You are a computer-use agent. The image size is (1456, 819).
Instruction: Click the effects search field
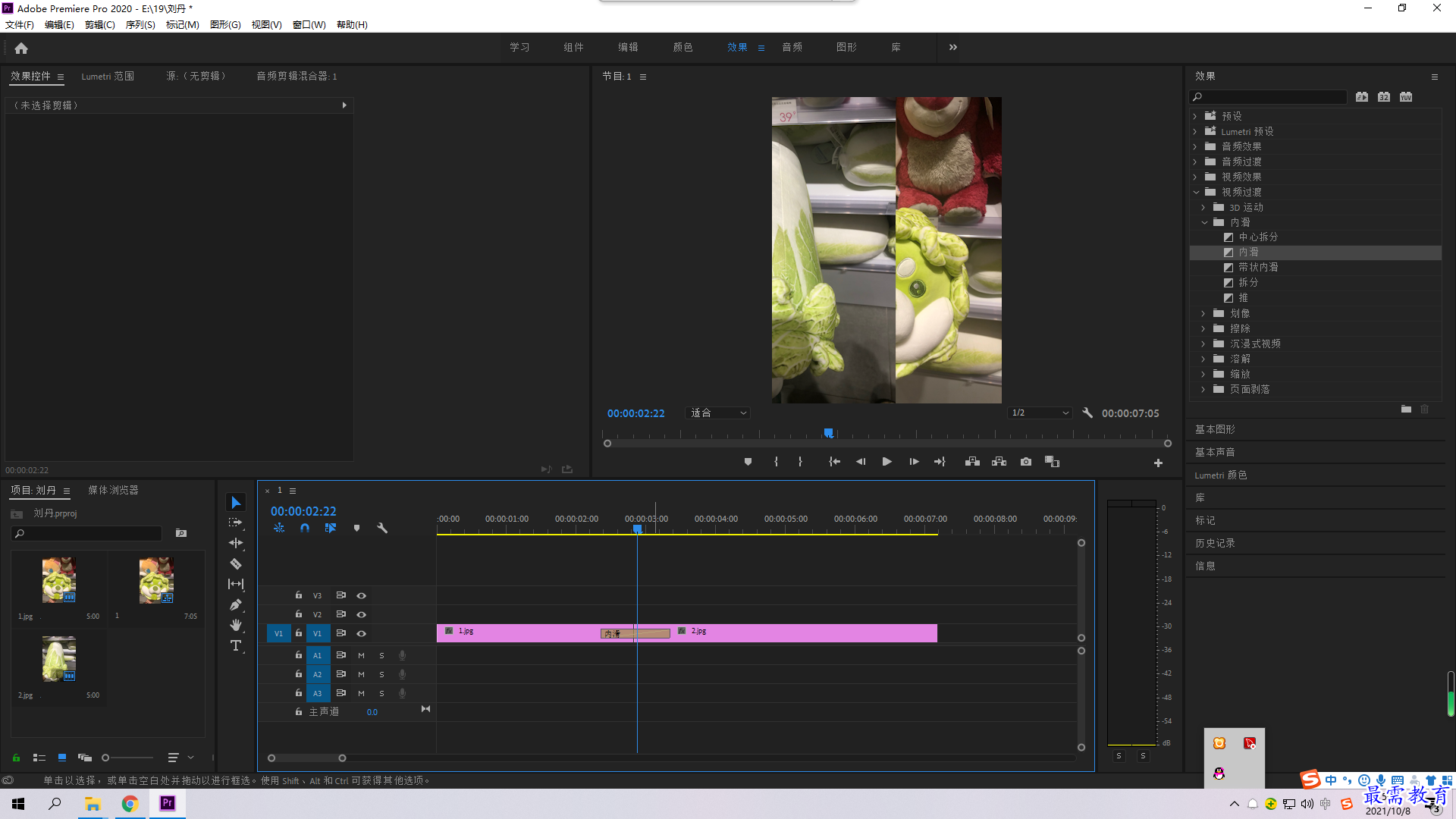(x=1268, y=96)
